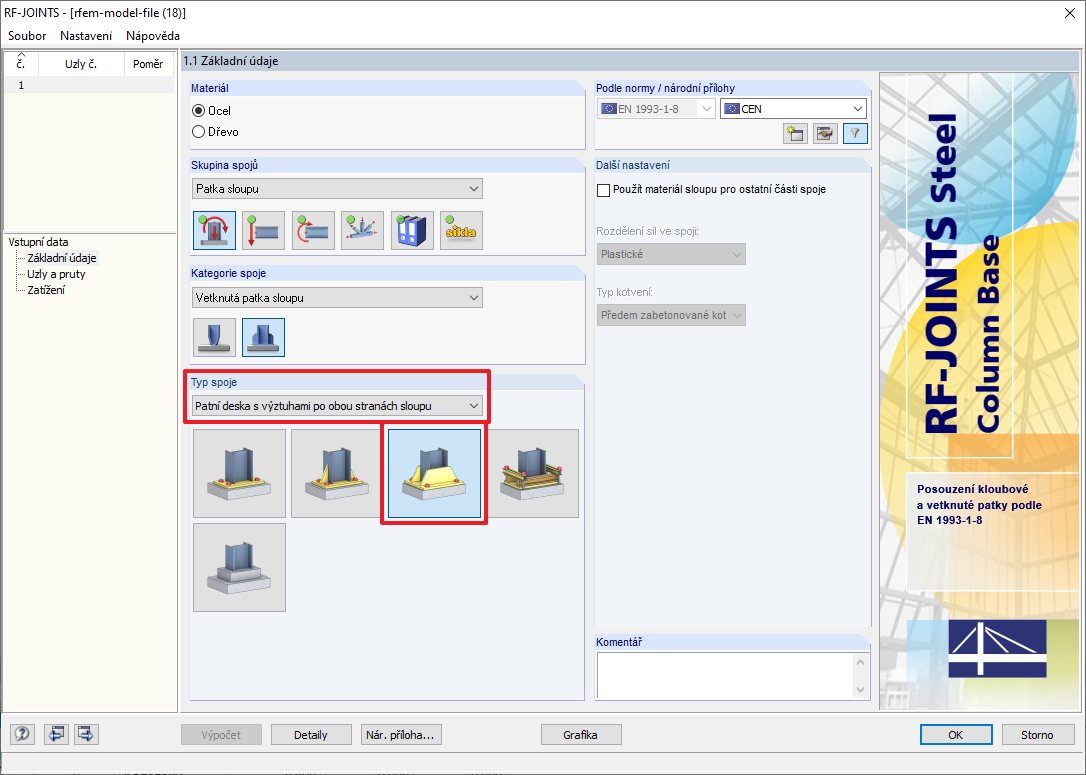Click the Poměr column header

(148, 64)
